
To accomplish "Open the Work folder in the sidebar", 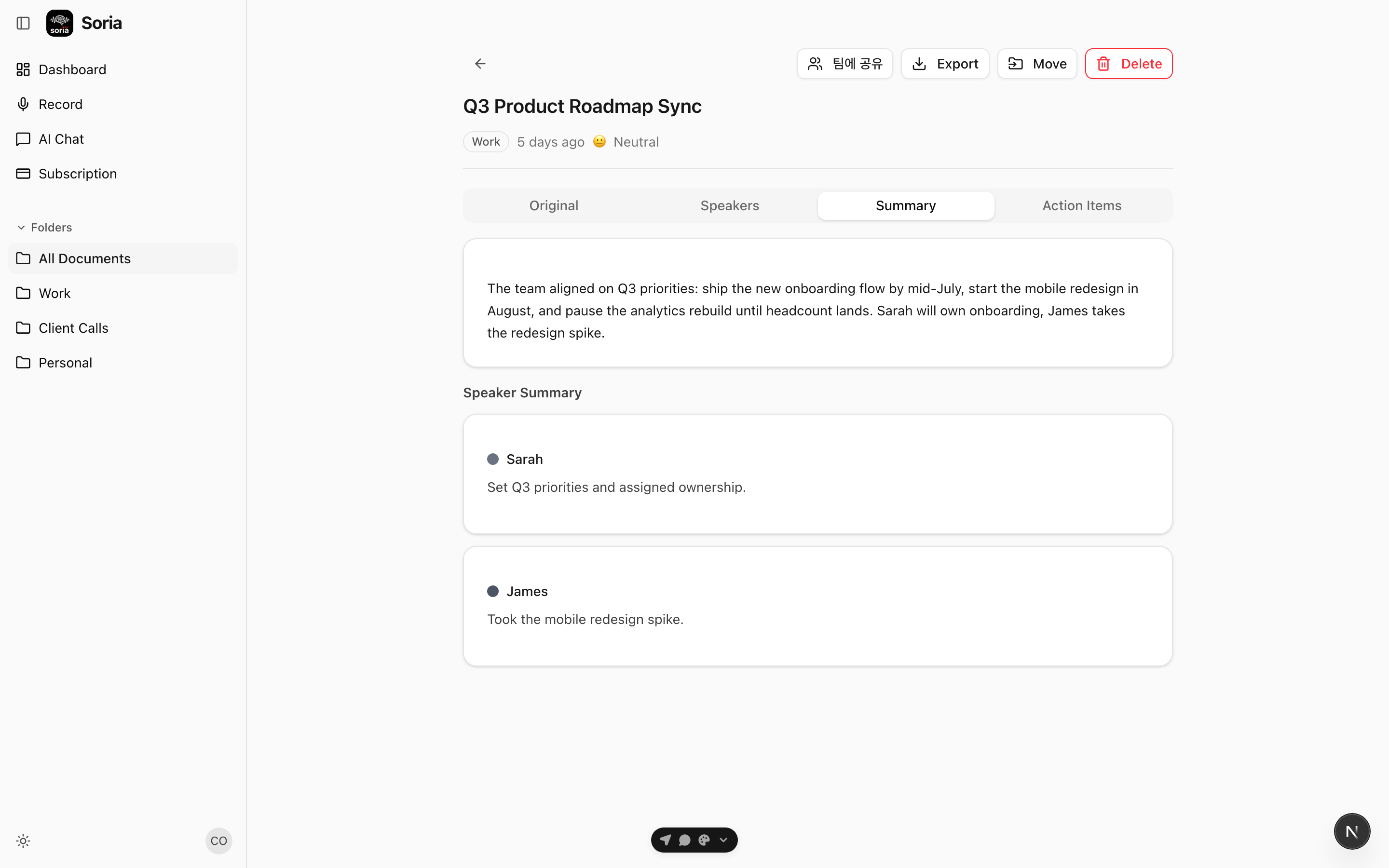I will [x=123, y=293].
